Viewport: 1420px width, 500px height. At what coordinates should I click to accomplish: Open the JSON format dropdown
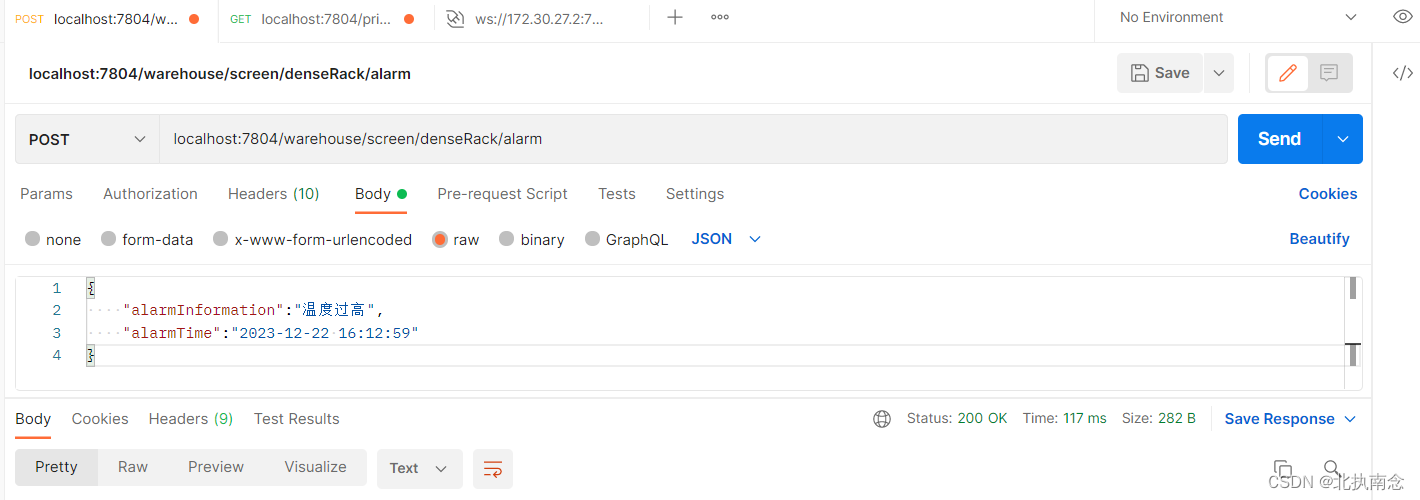pos(727,239)
